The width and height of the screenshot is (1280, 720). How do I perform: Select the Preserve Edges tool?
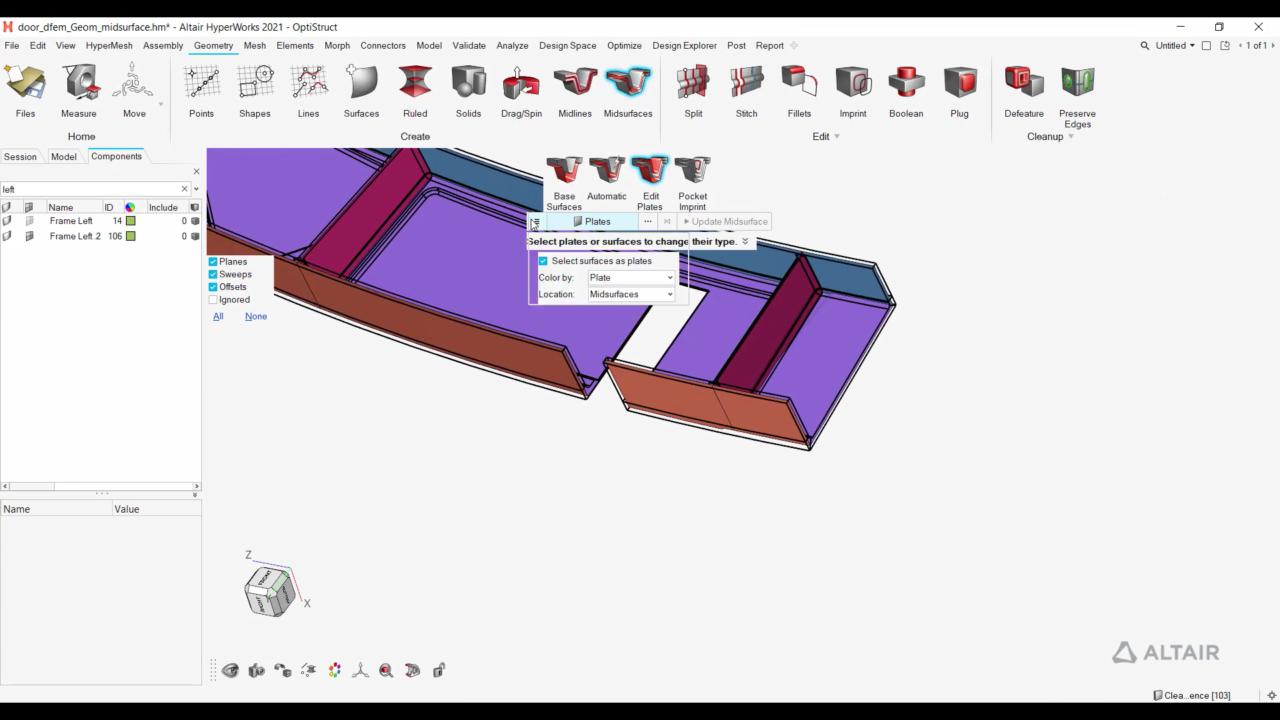click(x=1077, y=96)
